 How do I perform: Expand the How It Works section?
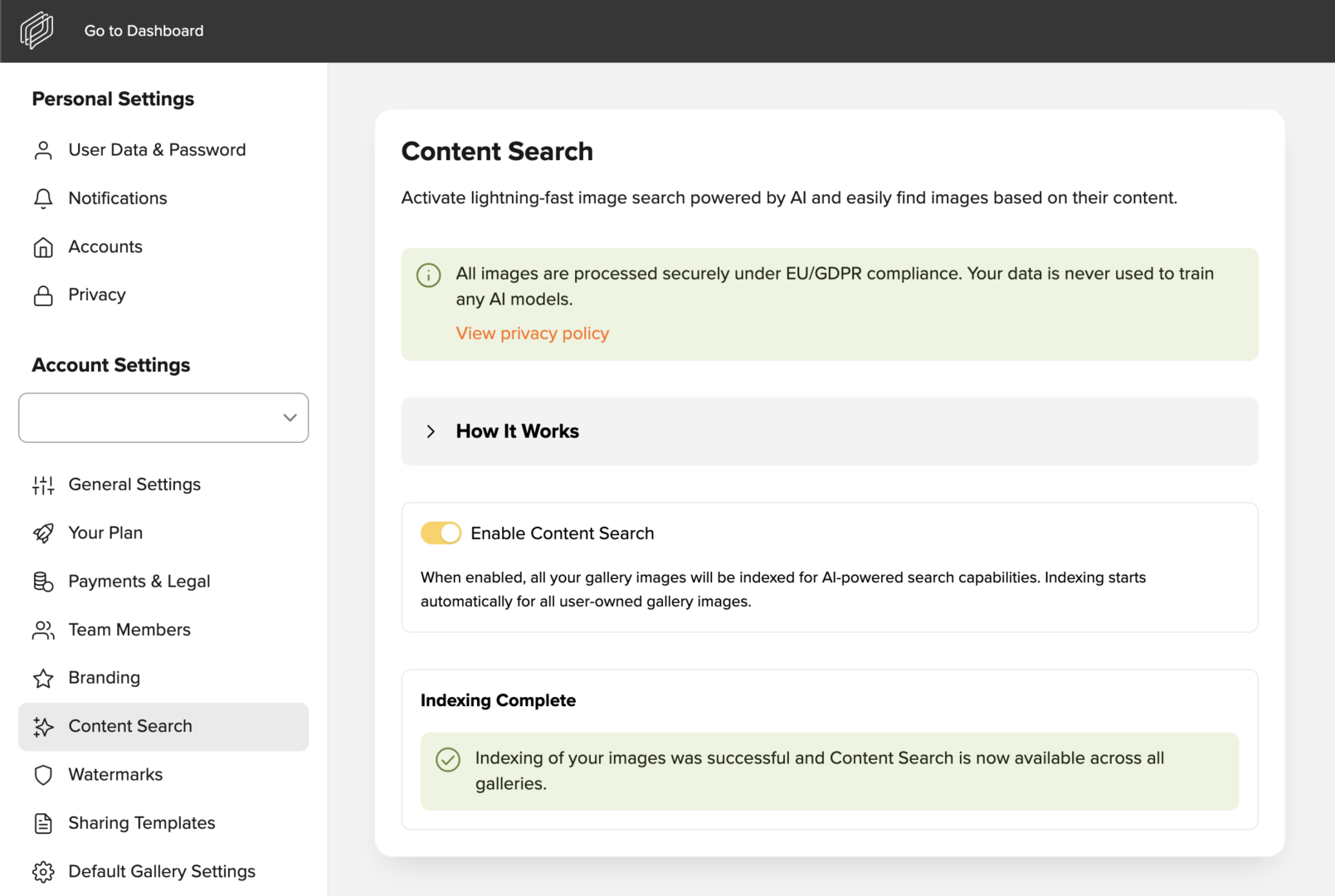517,431
